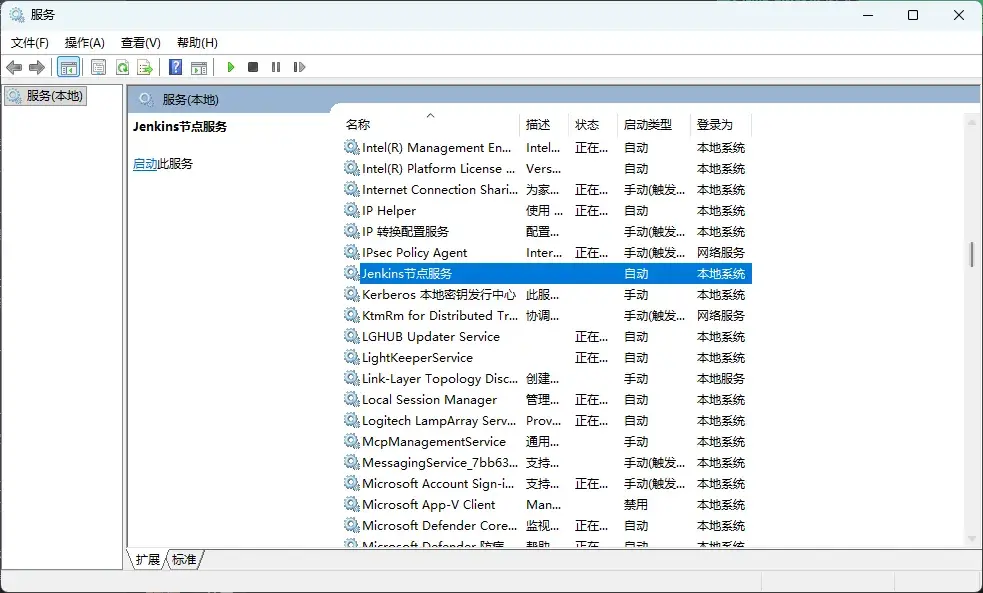
Task: Toggle the show/hide console tree button
Action: point(68,67)
